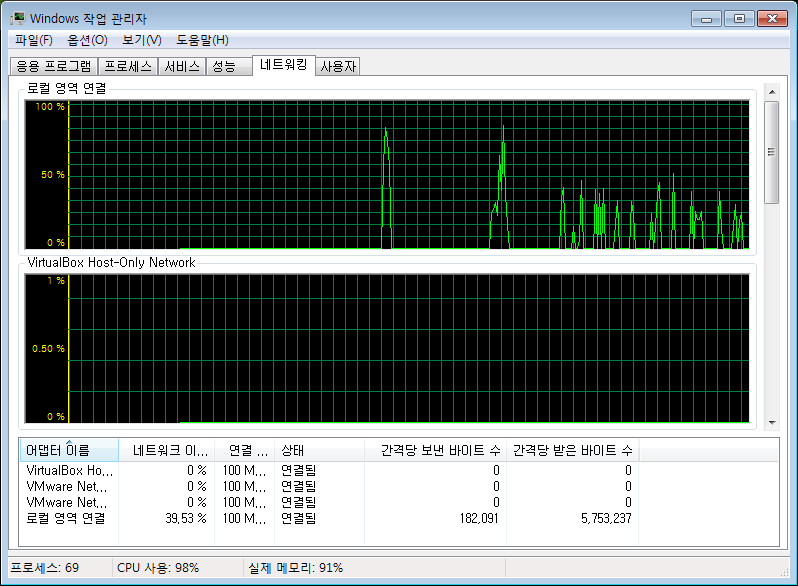
Task: Sort by 상태 column header
Action: [x=319, y=450]
